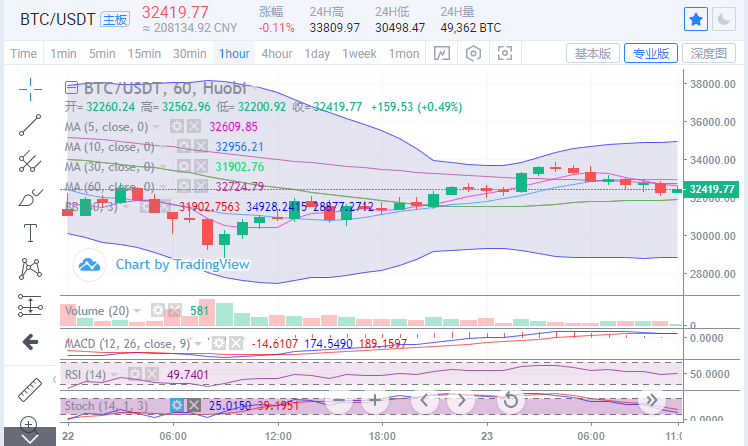Remove the Stoch indicator

pos(194,406)
